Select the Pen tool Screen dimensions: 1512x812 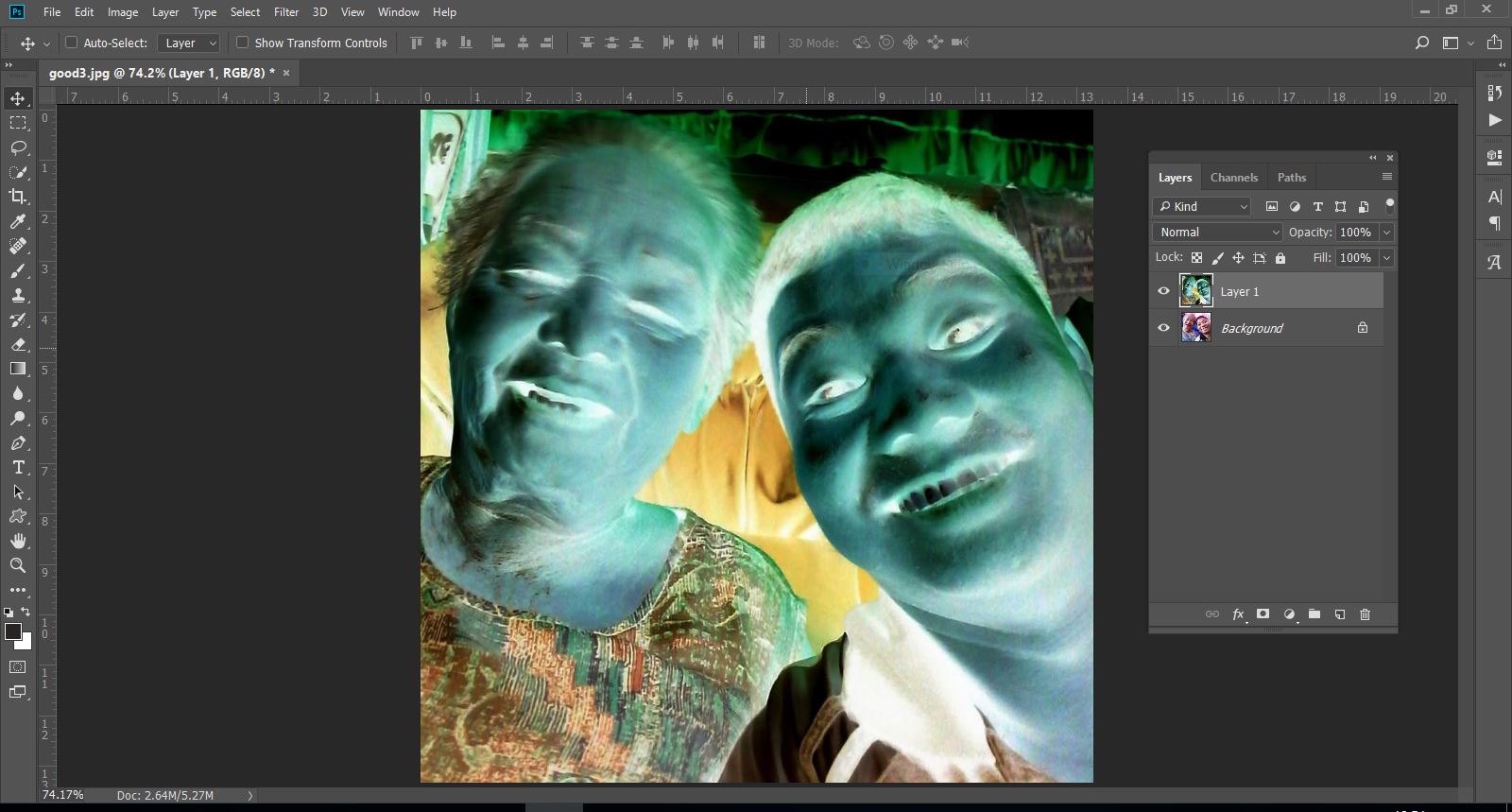click(18, 442)
